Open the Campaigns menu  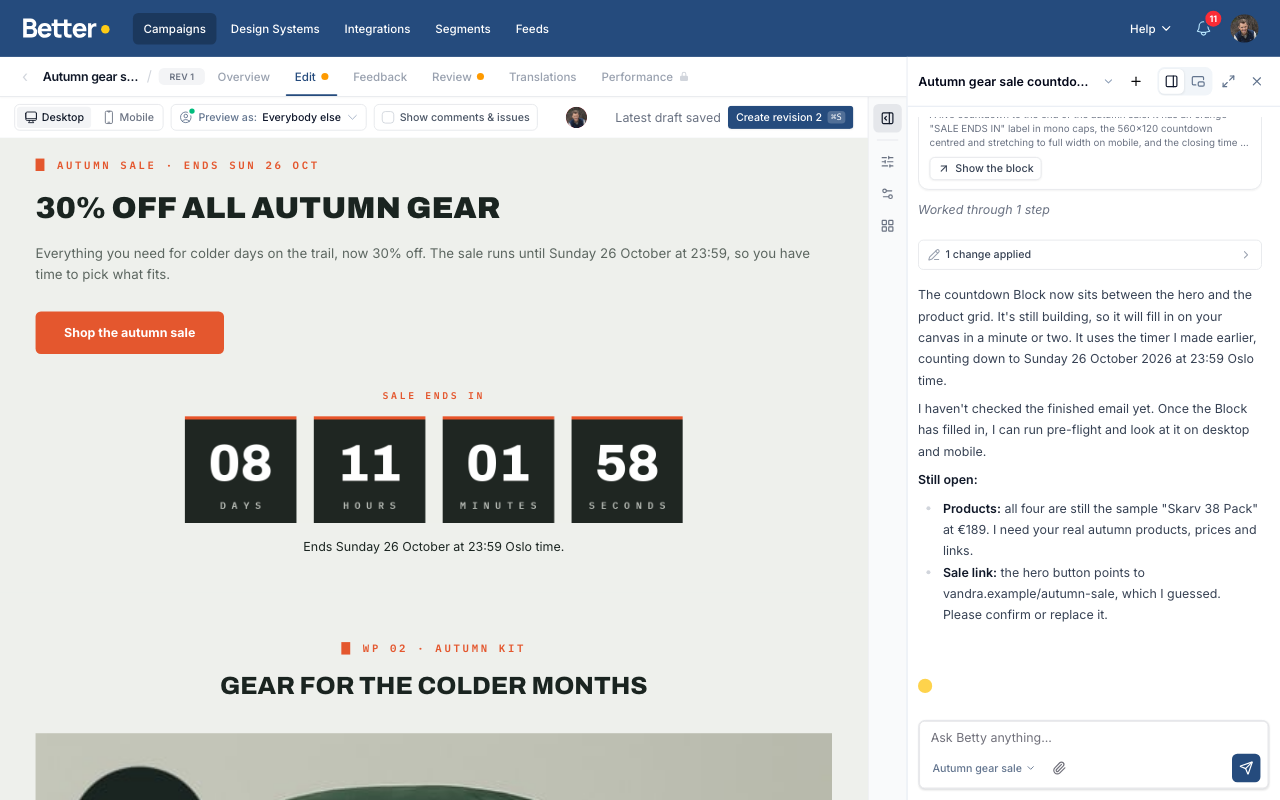[x=174, y=29]
